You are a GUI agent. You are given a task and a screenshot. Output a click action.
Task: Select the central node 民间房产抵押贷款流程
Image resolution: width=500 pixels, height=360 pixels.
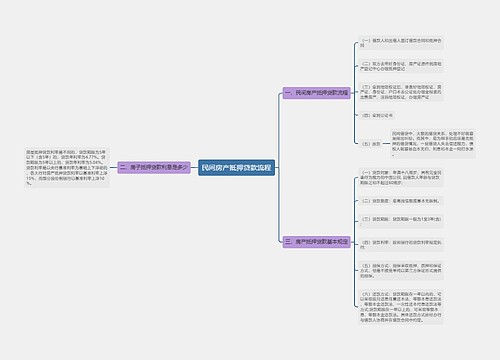point(236,167)
